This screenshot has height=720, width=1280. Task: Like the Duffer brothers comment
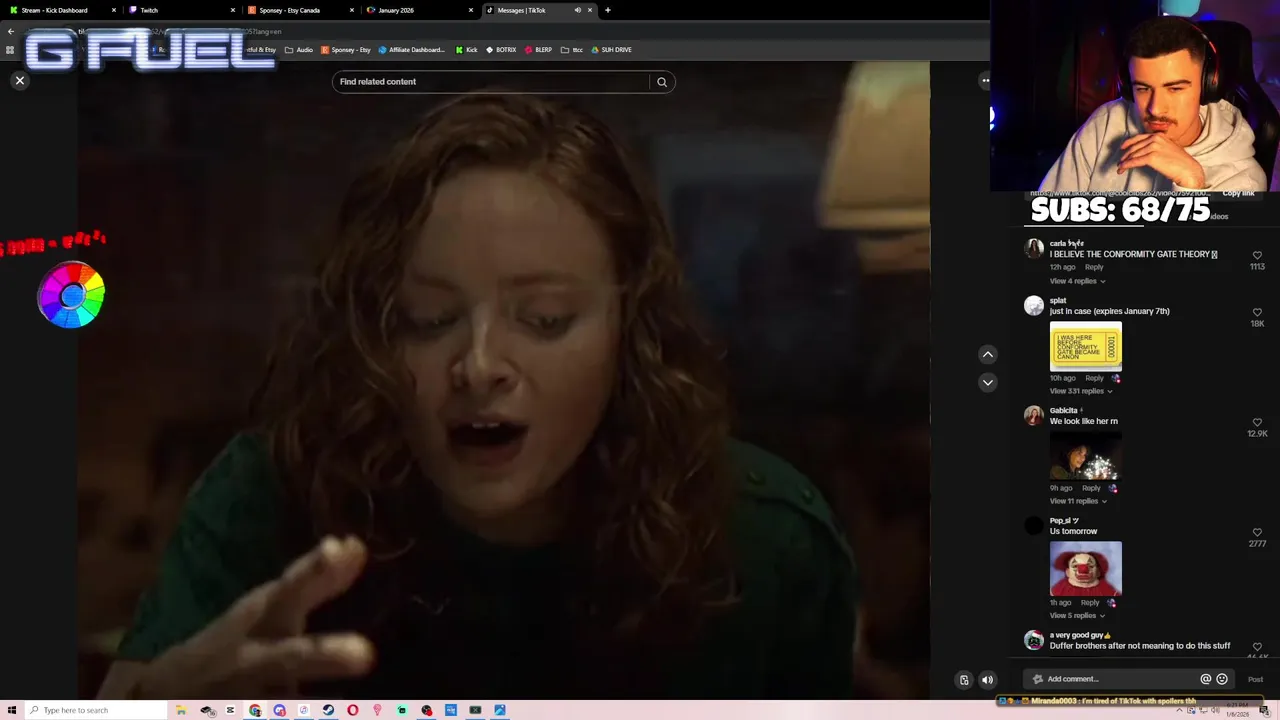[x=1257, y=646]
